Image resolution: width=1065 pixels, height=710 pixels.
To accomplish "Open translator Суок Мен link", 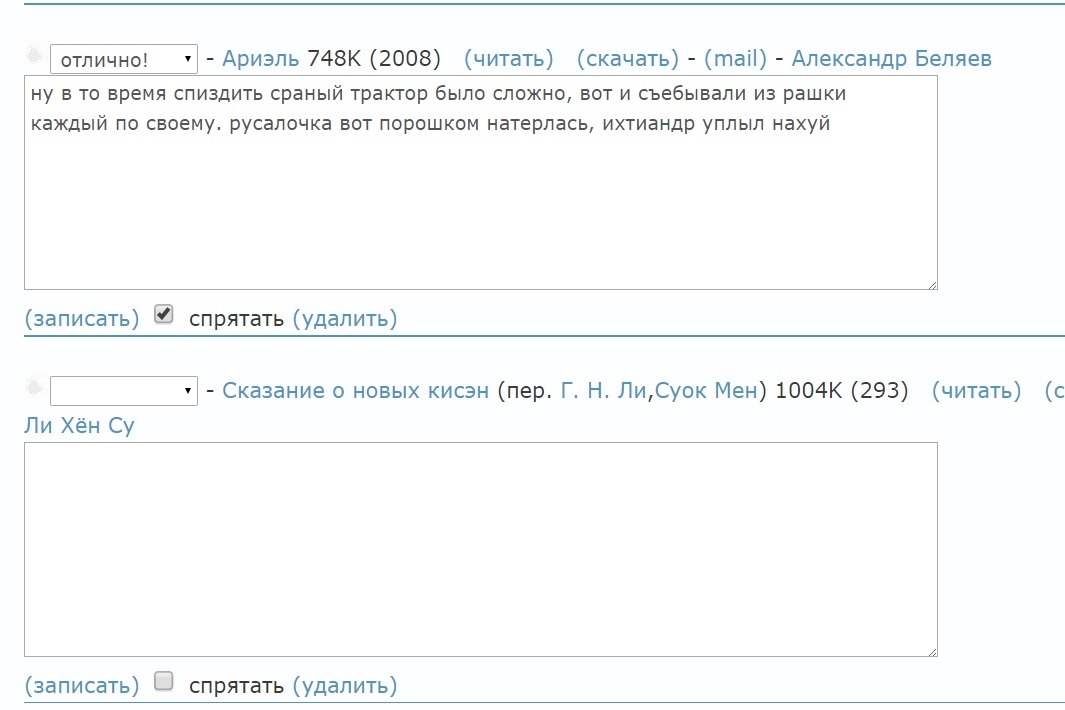I will coord(706,391).
